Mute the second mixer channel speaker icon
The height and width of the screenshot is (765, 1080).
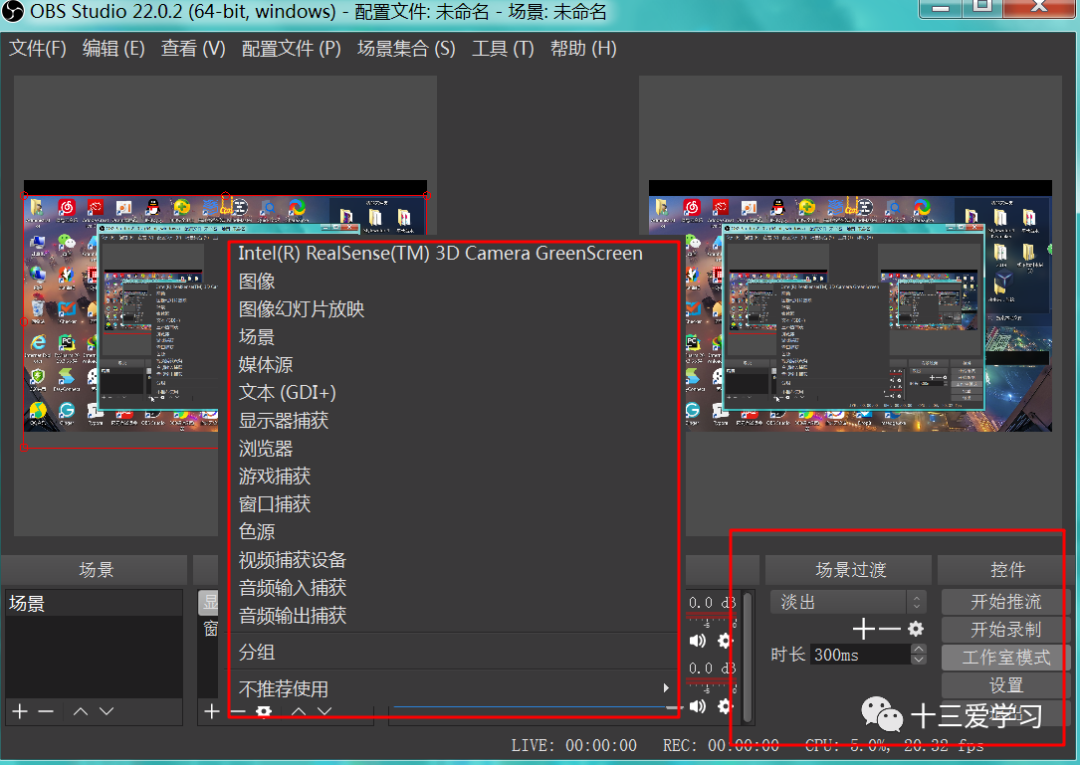698,706
